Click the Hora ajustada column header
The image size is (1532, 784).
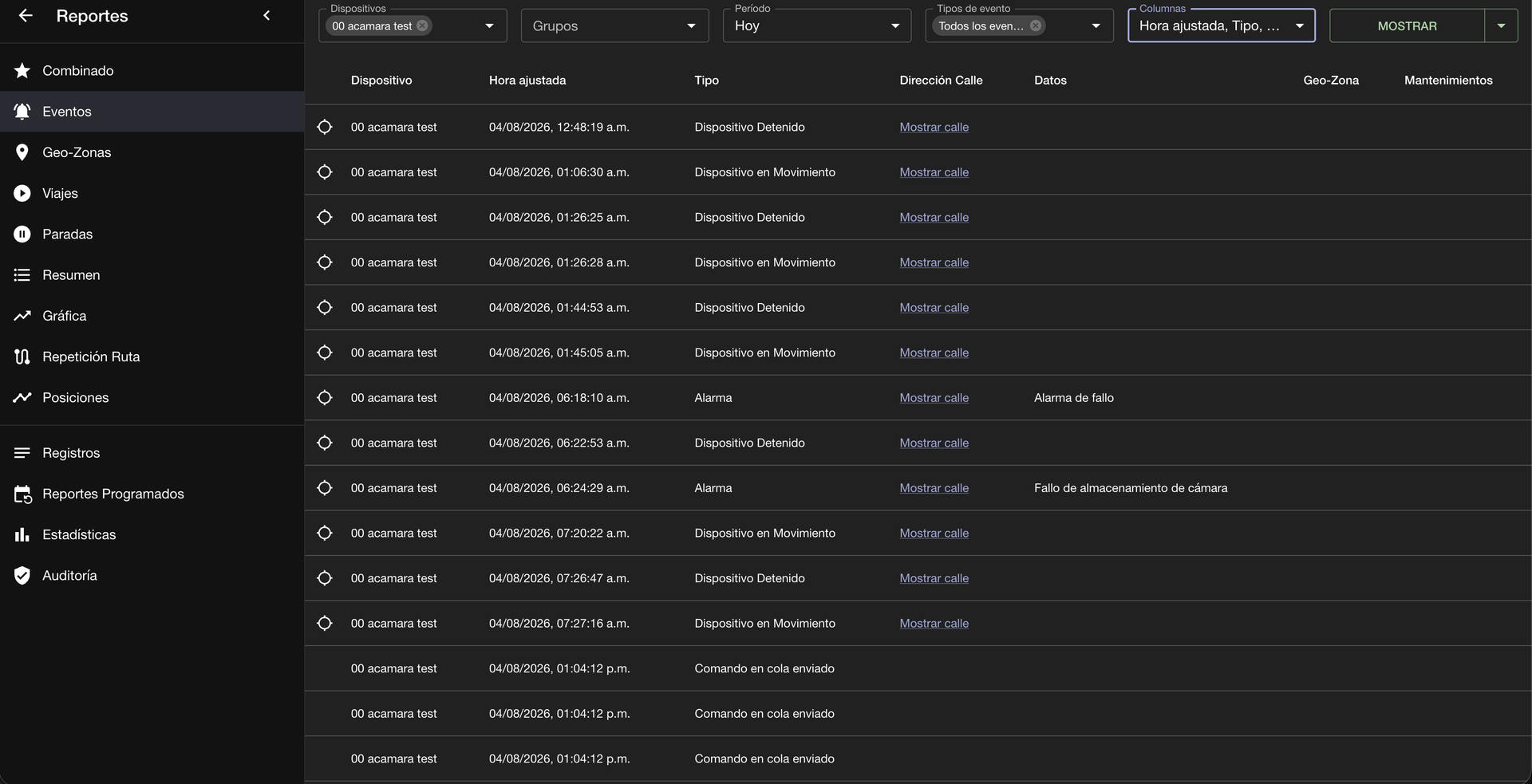coord(527,81)
